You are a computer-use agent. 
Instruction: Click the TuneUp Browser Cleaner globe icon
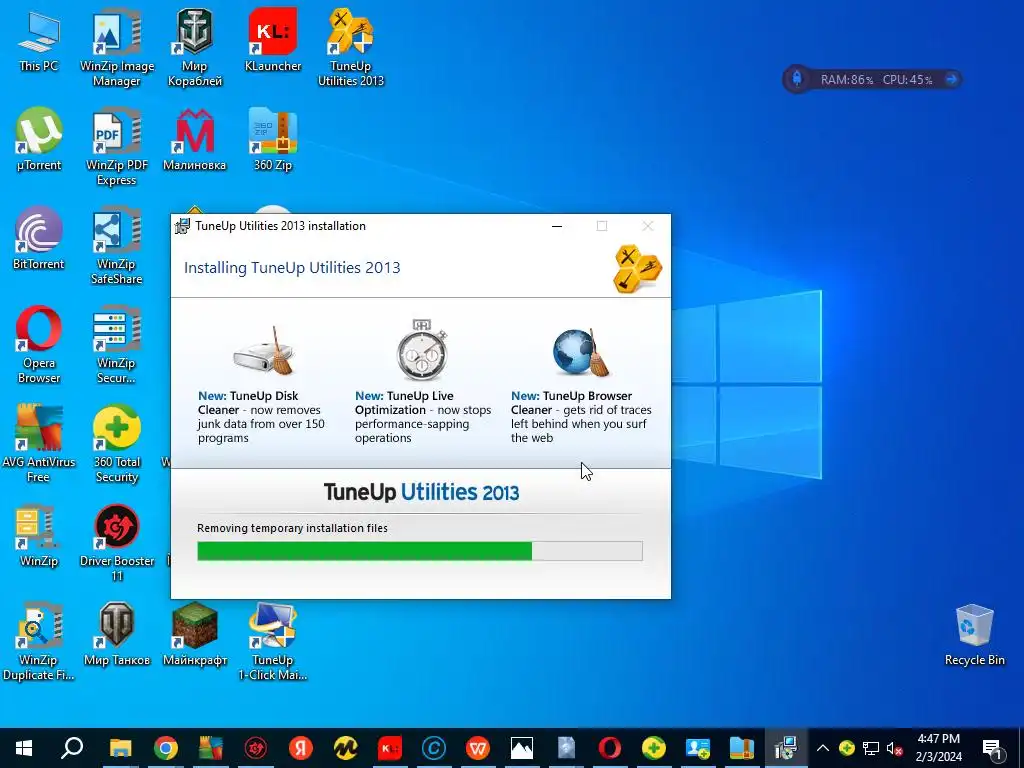click(581, 353)
